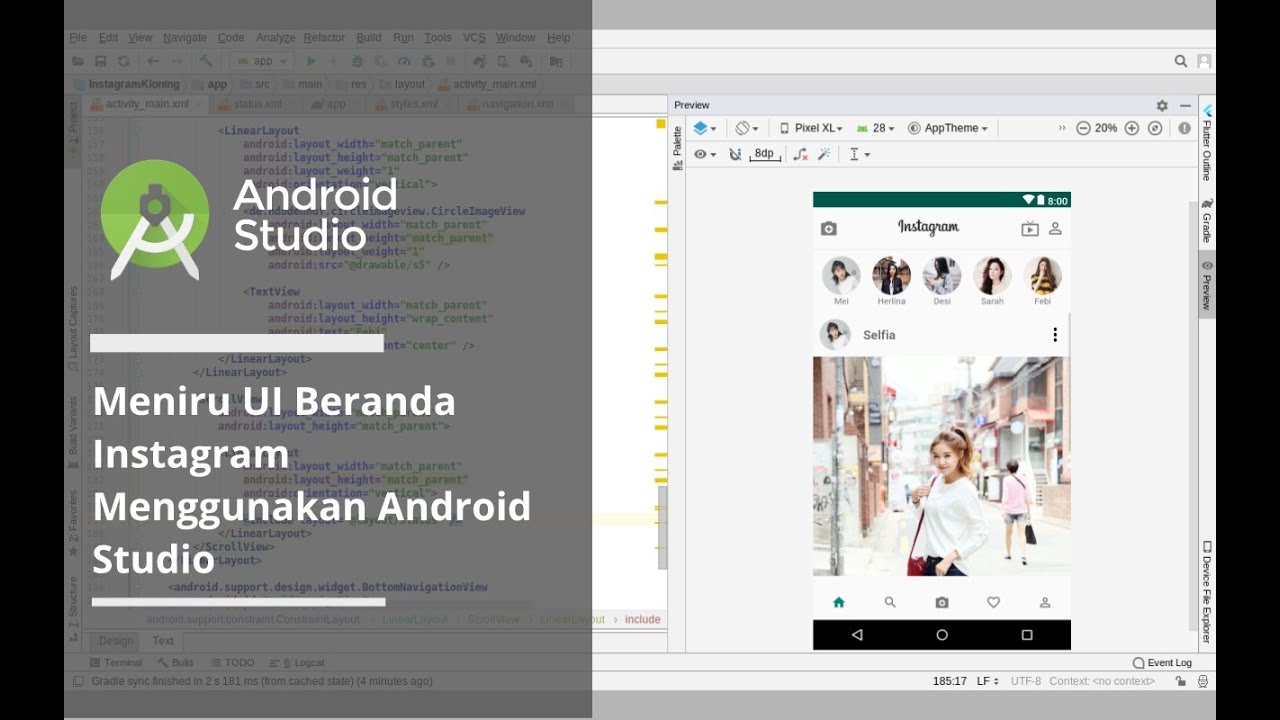Open the API version 28 dropdown

point(875,128)
